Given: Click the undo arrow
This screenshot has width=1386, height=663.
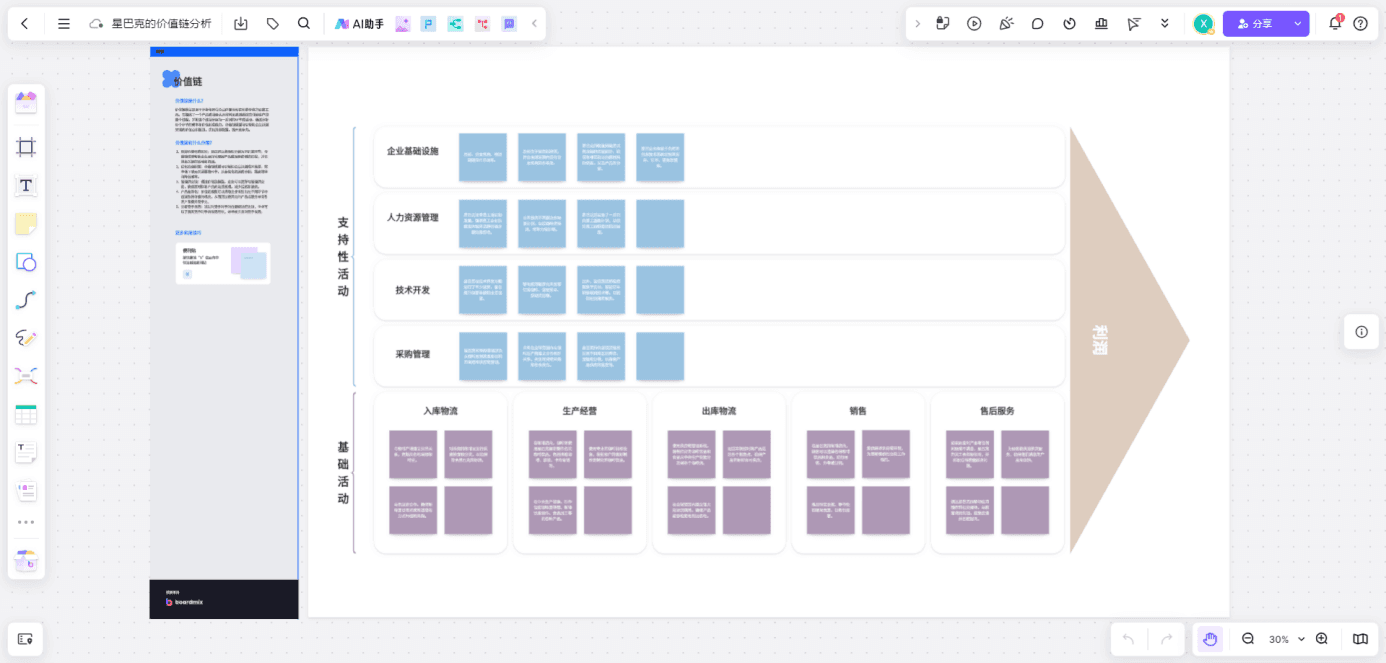Looking at the screenshot, I should [1129, 639].
